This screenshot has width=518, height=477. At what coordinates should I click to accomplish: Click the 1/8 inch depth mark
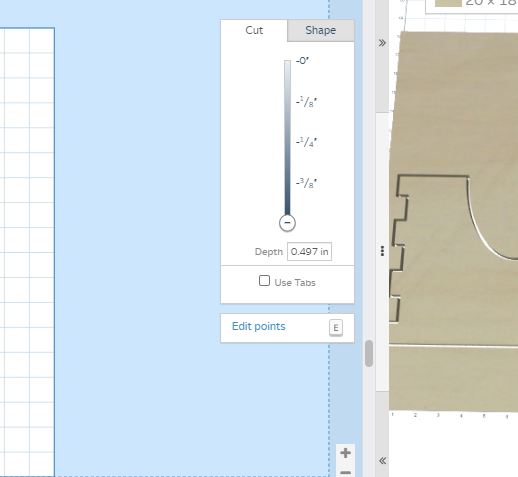(x=306, y=102)
